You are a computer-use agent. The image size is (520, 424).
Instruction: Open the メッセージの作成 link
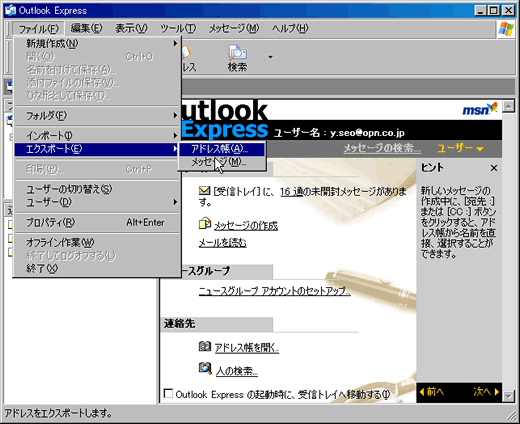click(246, 226)
